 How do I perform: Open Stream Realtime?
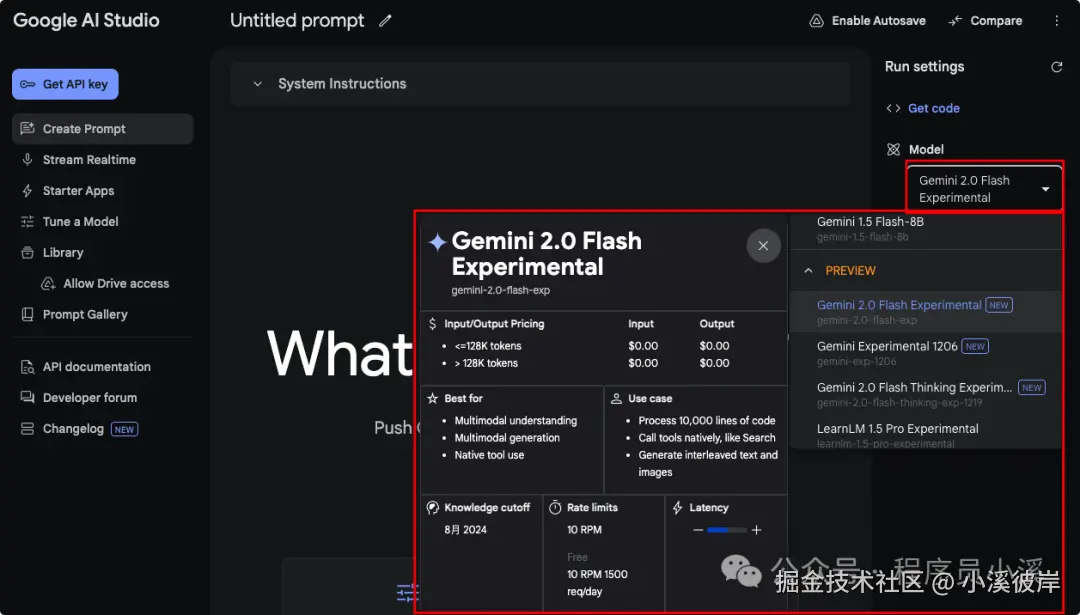103,160
